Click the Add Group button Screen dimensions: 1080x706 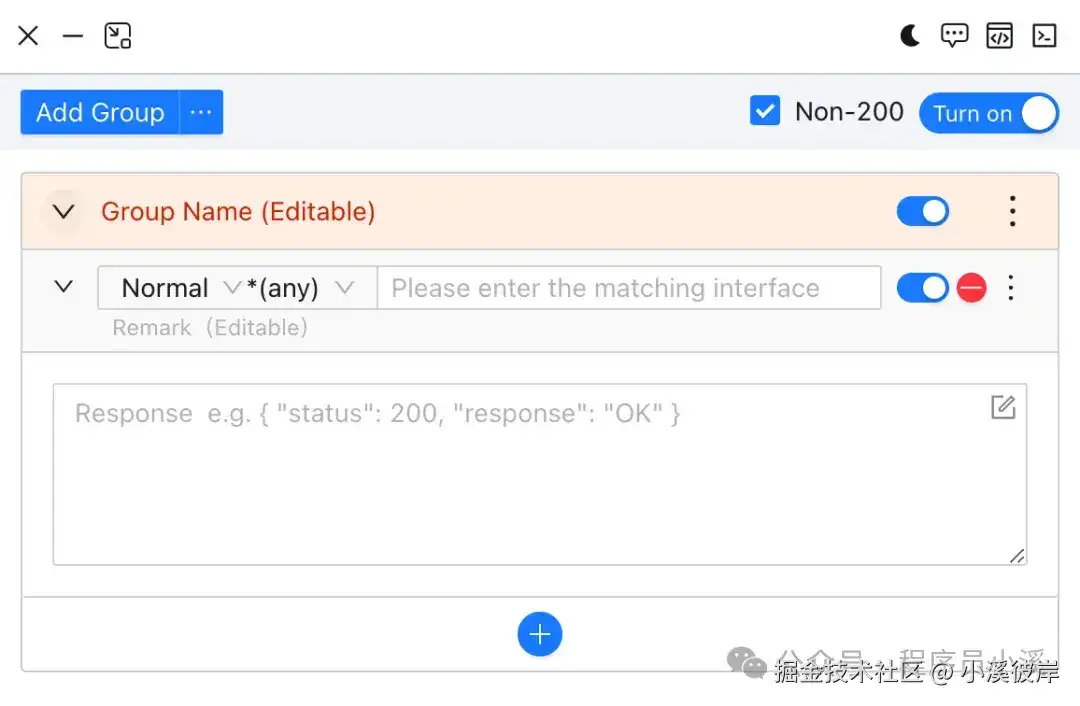click(100, 112)
